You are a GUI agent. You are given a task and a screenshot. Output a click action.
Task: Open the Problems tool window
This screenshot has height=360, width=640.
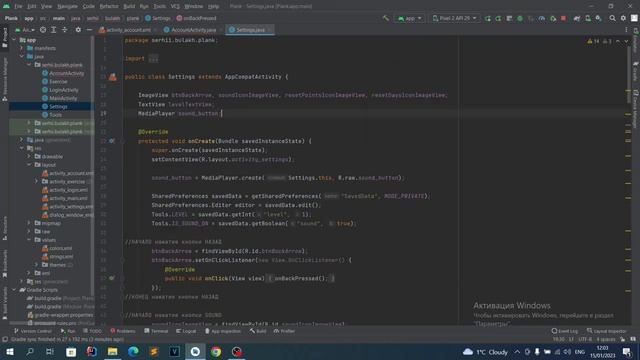123,331
